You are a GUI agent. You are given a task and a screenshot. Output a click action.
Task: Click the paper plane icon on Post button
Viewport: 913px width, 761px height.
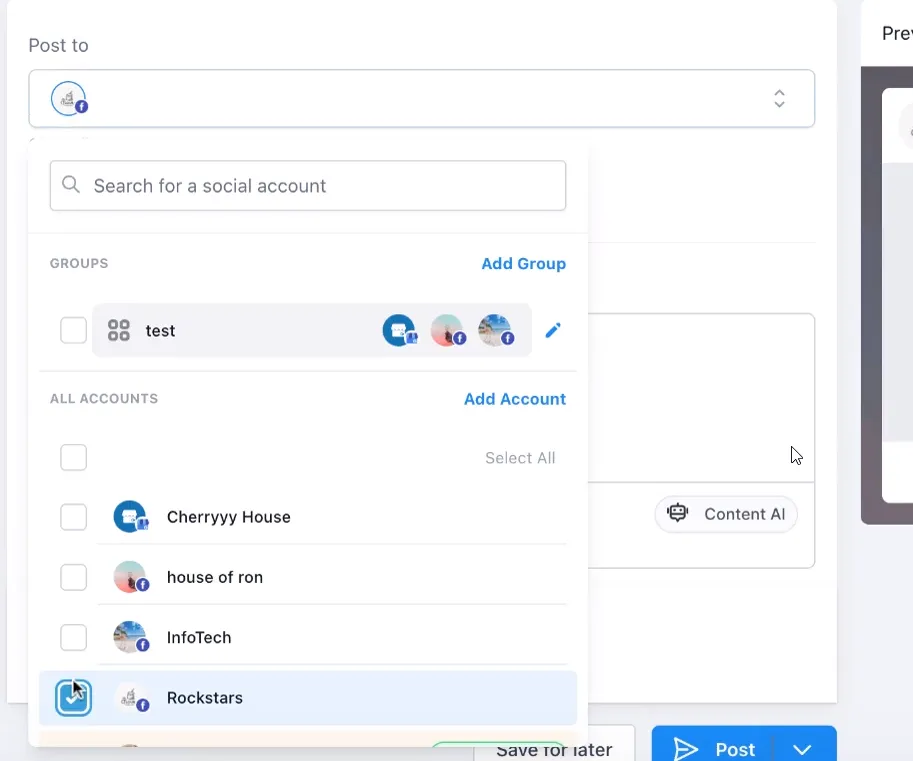click(685, 749)
